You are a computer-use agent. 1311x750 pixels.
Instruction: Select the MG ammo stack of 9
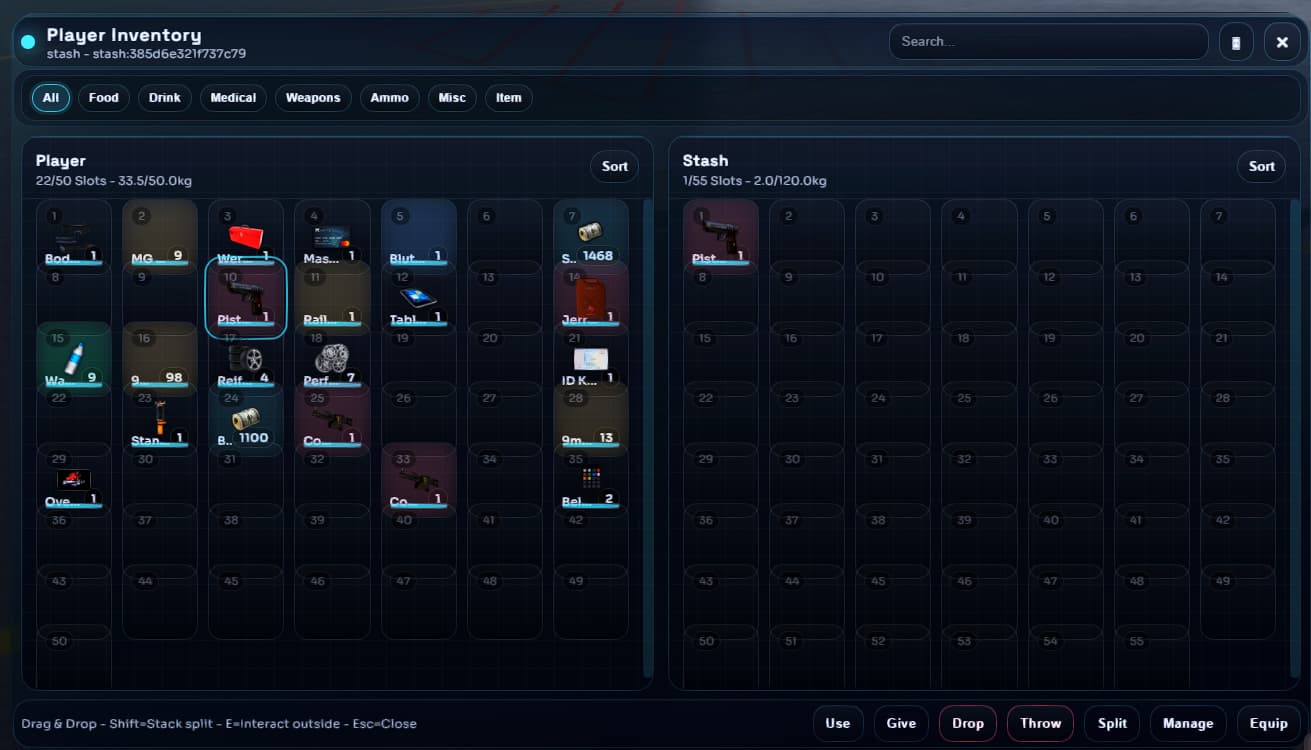pyautogui.click(x=160, y=236)
